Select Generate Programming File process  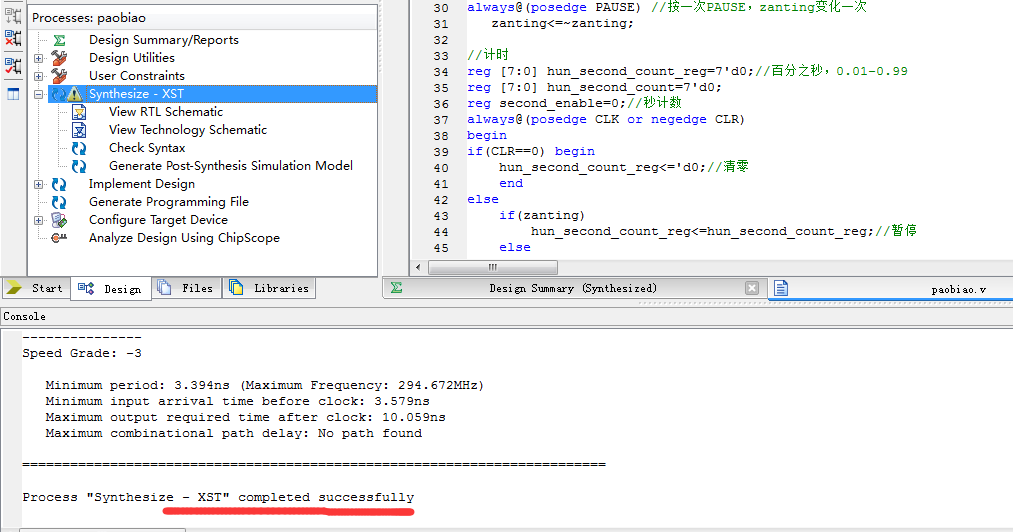(x=169, y=202)
